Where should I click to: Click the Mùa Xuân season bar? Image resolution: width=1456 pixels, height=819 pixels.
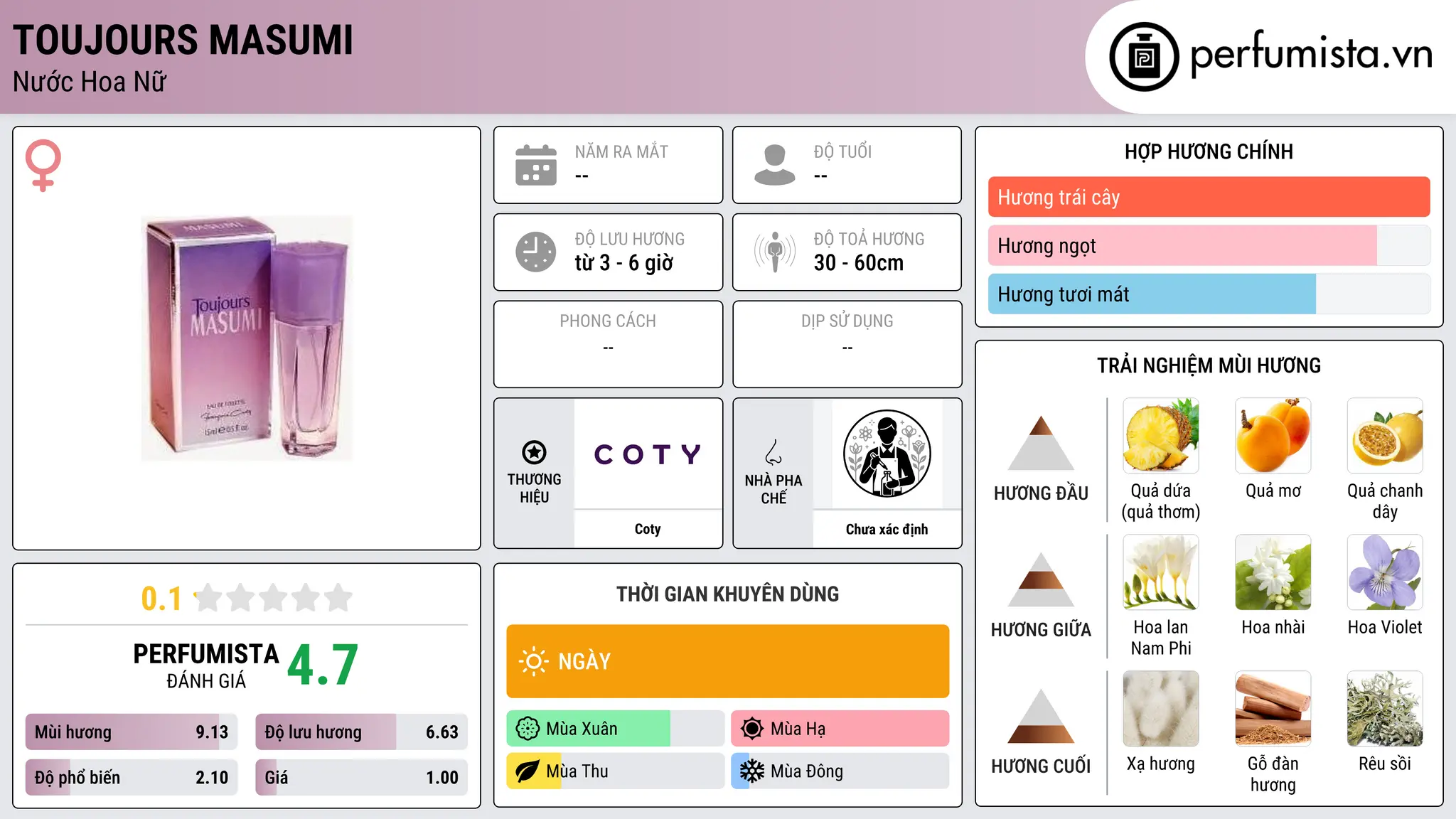coord(616,729)
